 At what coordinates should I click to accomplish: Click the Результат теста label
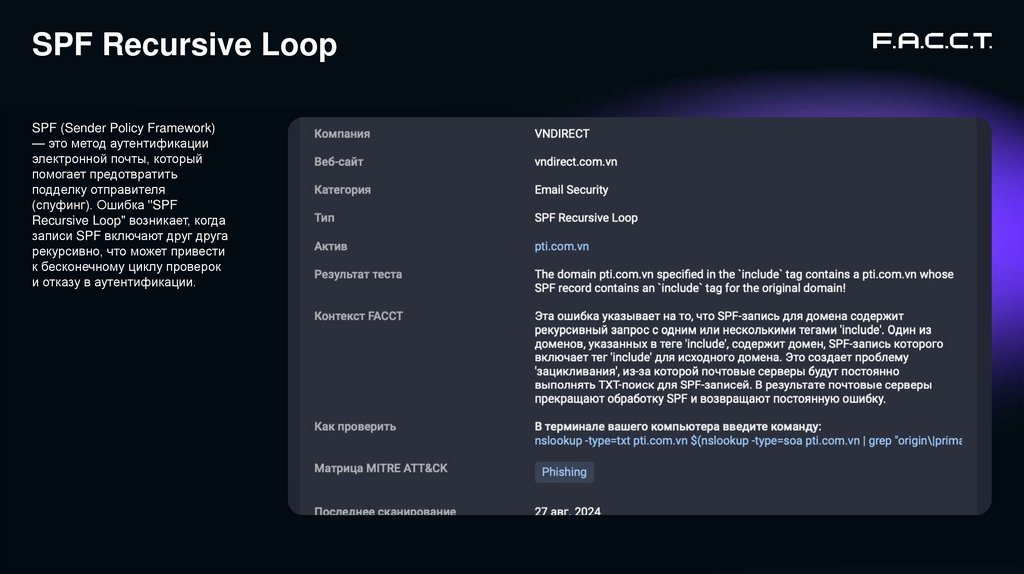click(358, 274)
